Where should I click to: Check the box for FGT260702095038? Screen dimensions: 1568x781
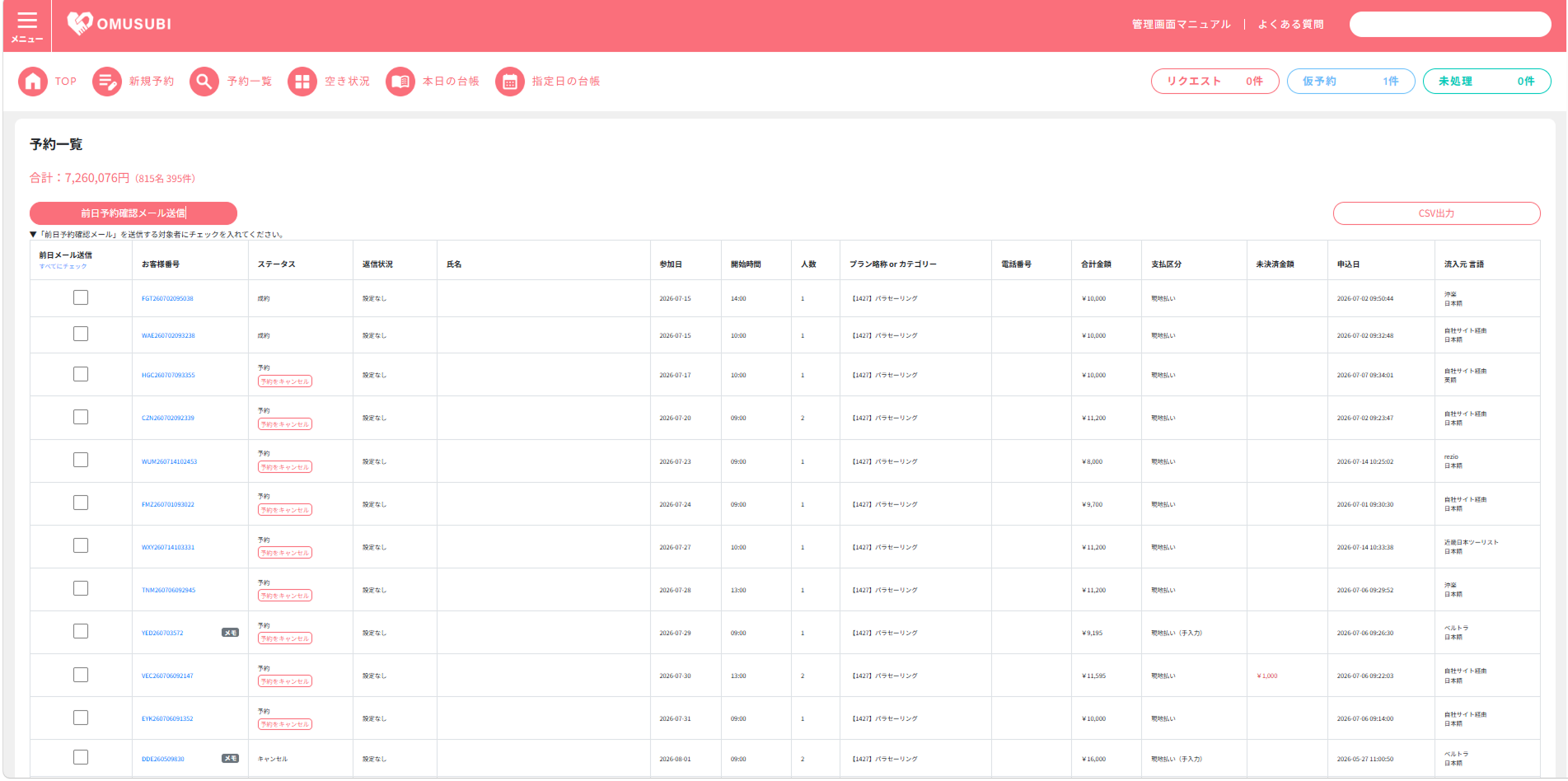[x=81, y=297]
